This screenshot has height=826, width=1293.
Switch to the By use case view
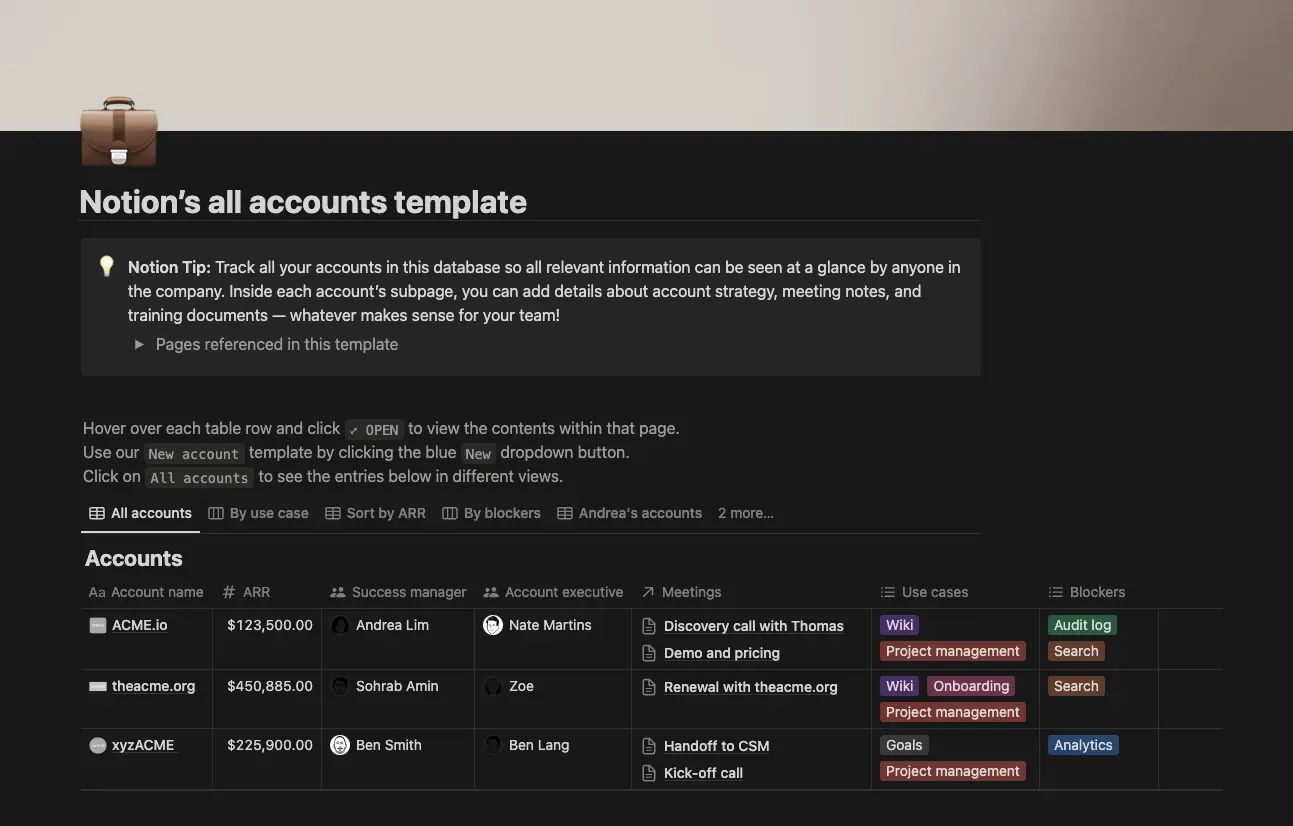point(258,513)
